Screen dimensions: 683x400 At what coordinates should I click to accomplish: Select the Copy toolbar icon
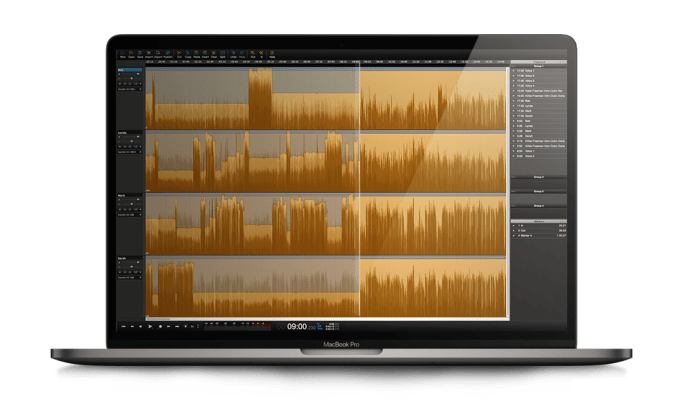coord(188,54)
